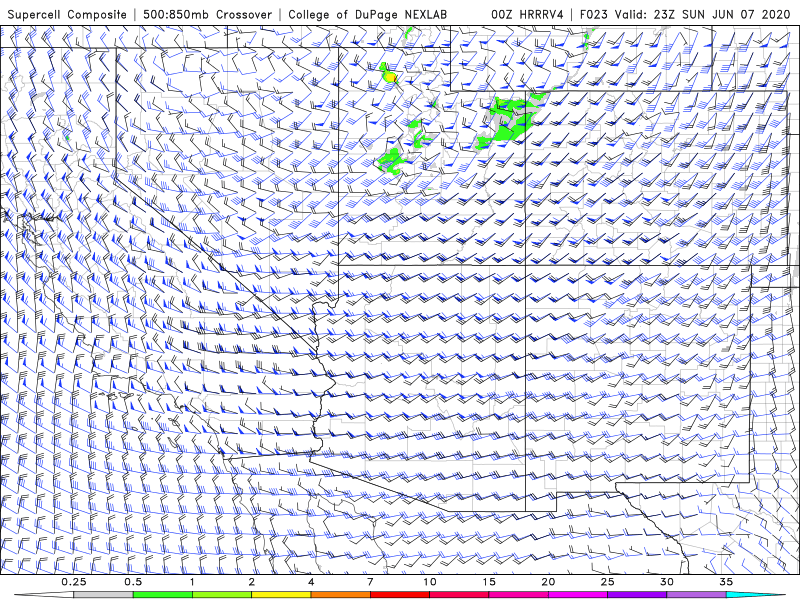This screenshot has height=600, width=800.
Task: Click the yellow-green 1–2 legend swatch
Action: click(222, 595)
